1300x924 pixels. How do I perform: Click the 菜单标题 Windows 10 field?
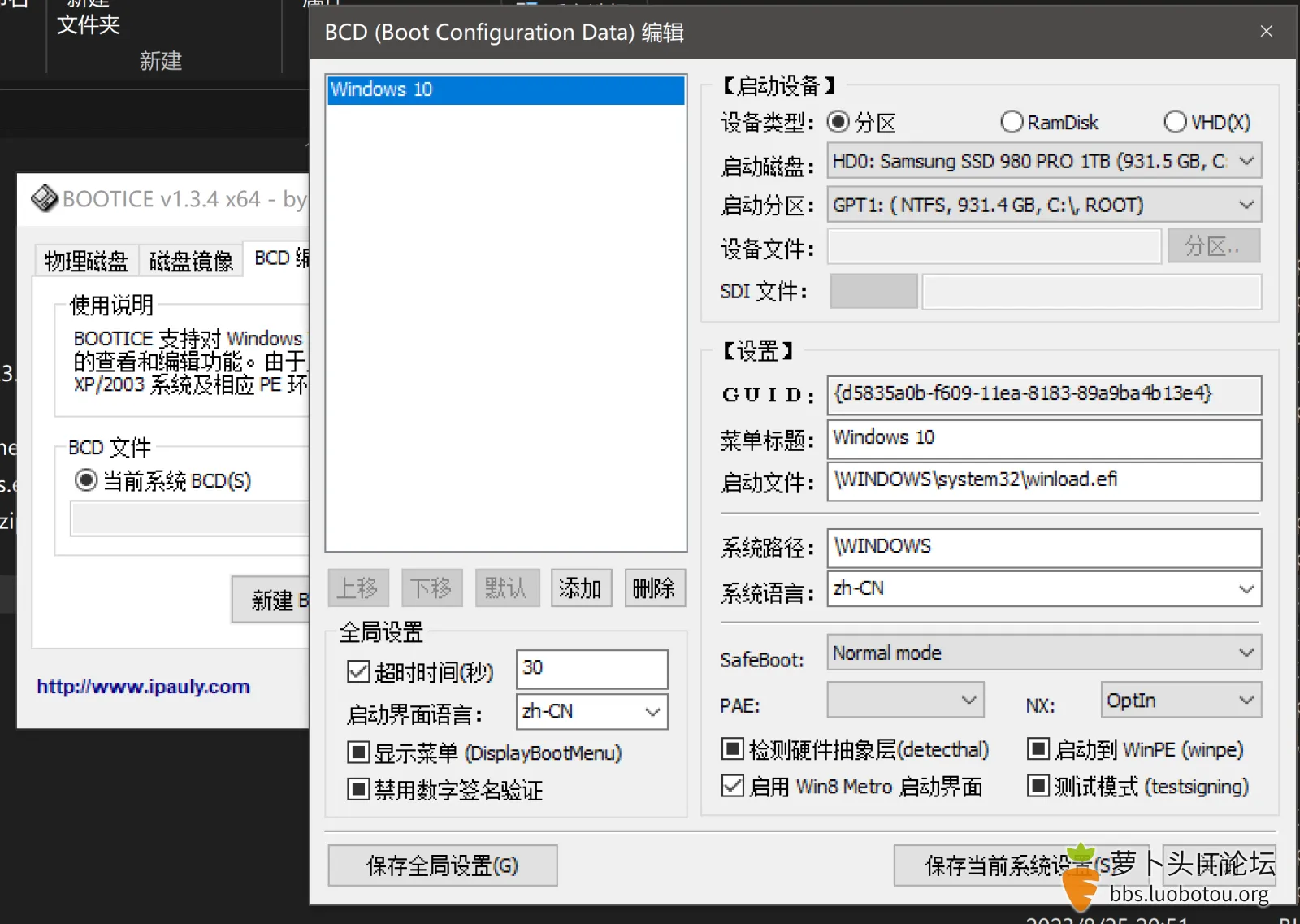tap(1044, 439)
